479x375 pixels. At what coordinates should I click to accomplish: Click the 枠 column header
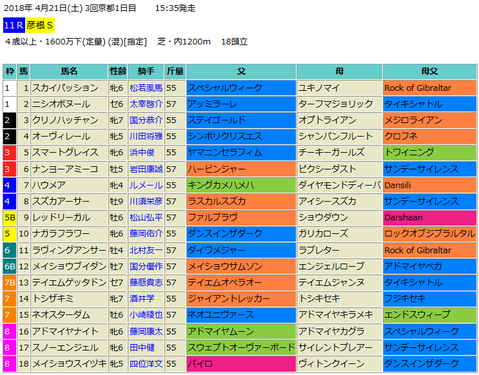(x=10, y=71)
